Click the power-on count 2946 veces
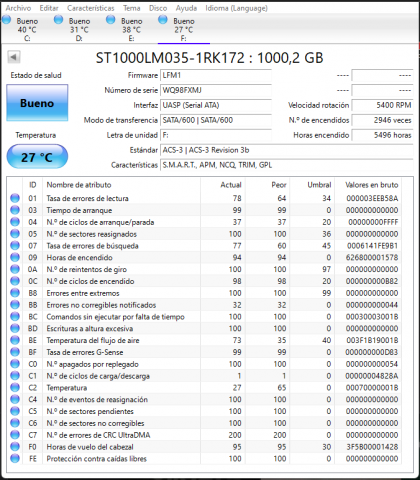 382,120
